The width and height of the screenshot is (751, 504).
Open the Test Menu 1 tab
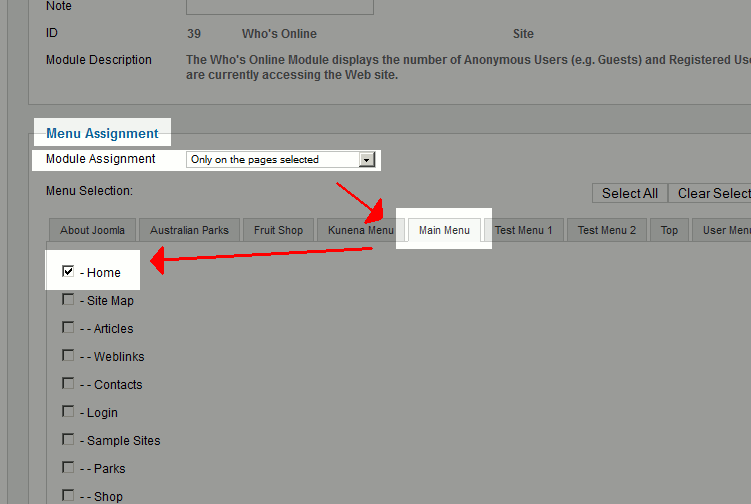[x=523, y=230]
